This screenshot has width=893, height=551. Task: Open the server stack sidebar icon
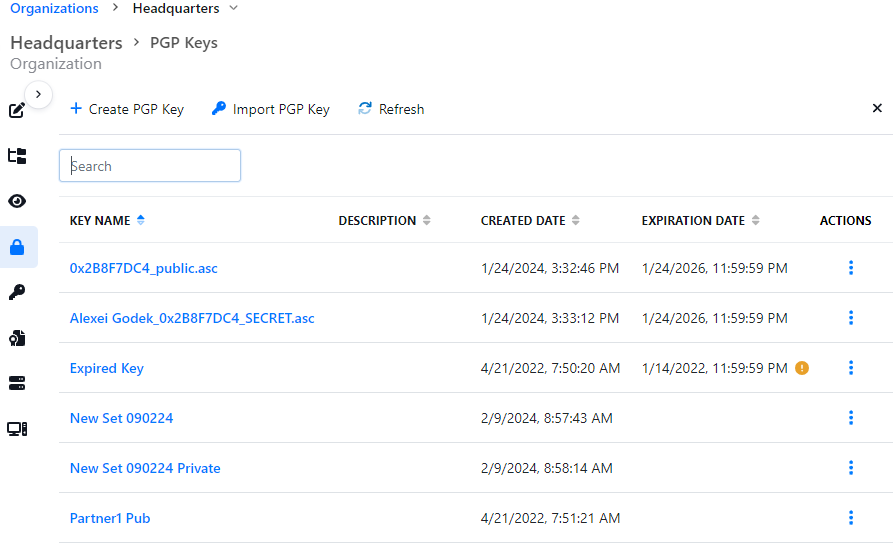pos(17,383)
